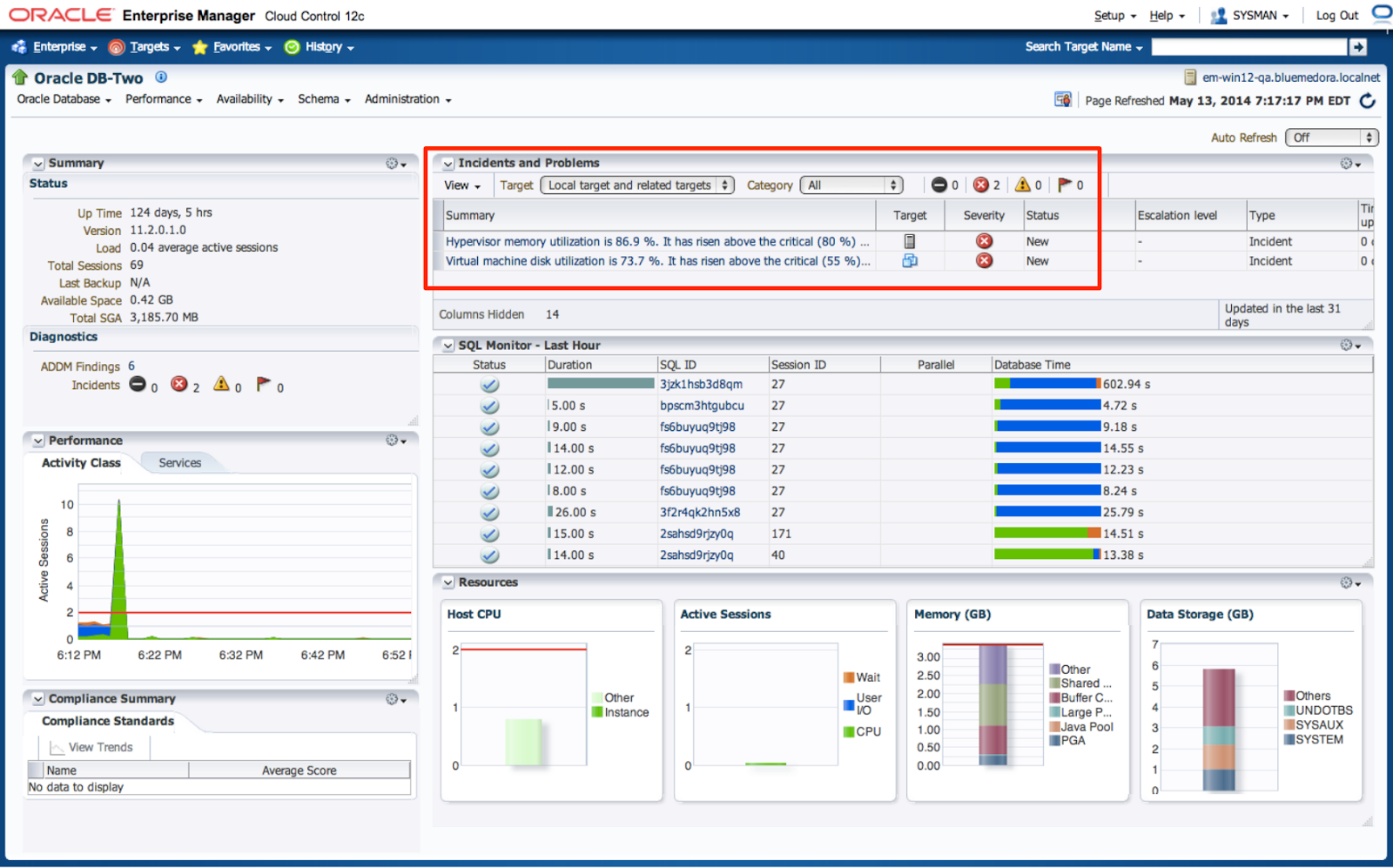Open the Category dropdown showing All
Image resolution: width=1393 pixels, height=868 pixels.
click(851, 185)
